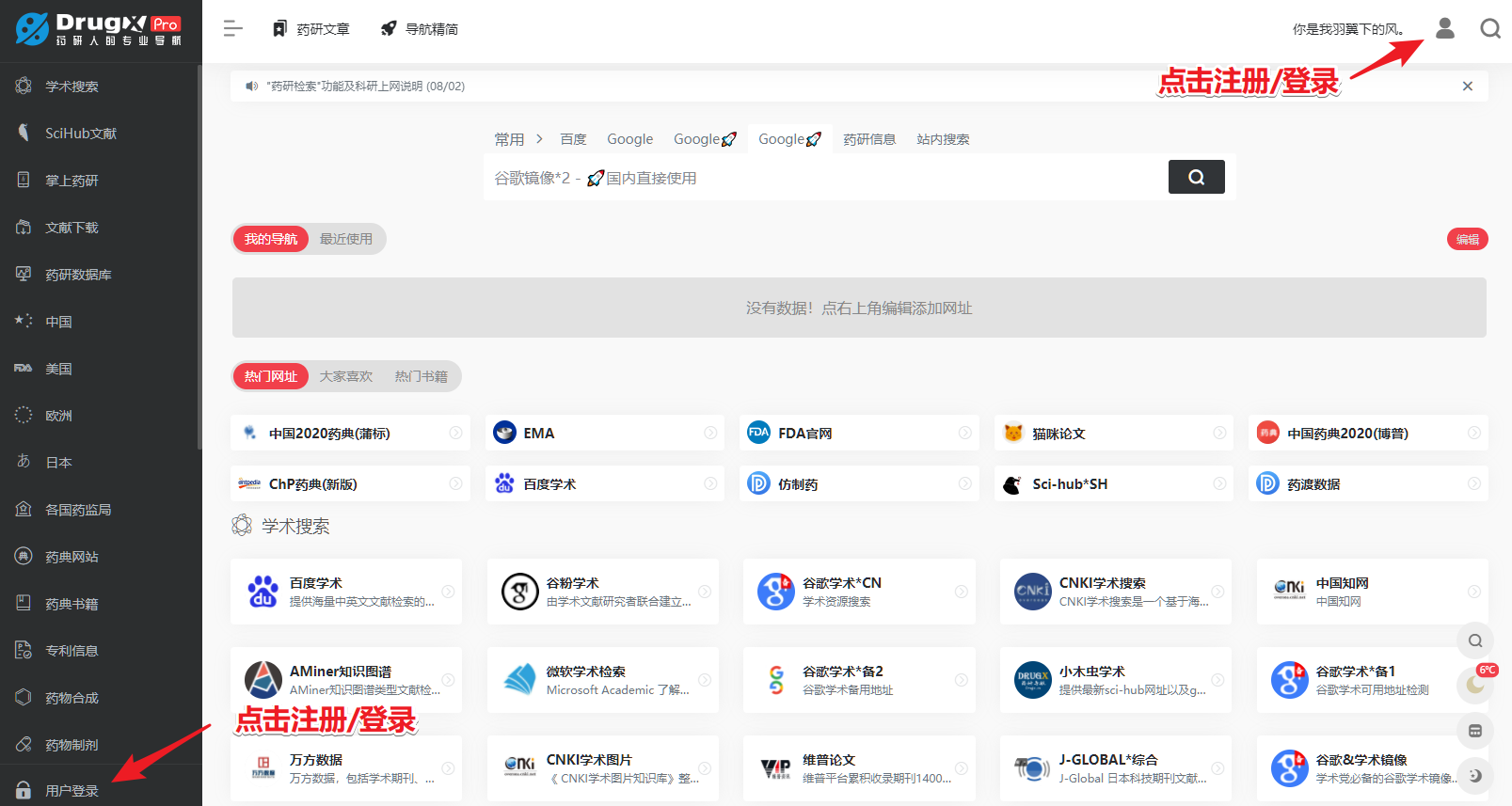This screenshot has height=806, width=1512.
Task: Open the top-right magnifier search icon
Action: point(1490,29)
